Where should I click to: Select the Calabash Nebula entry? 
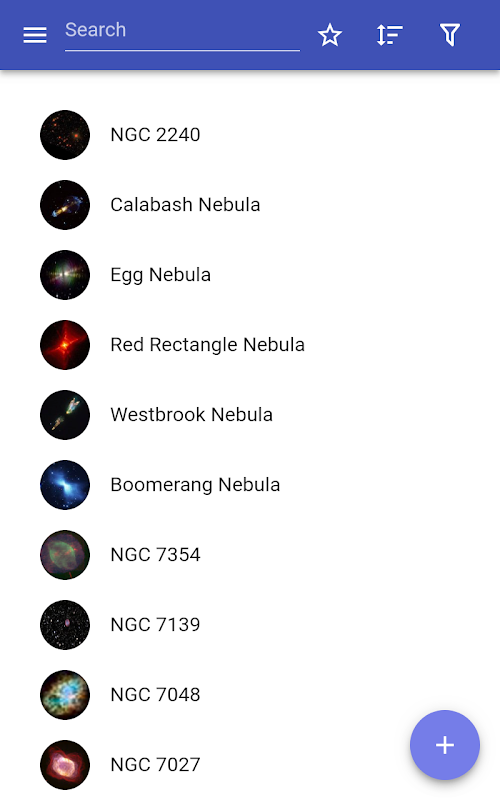click(x=250, y=205)
